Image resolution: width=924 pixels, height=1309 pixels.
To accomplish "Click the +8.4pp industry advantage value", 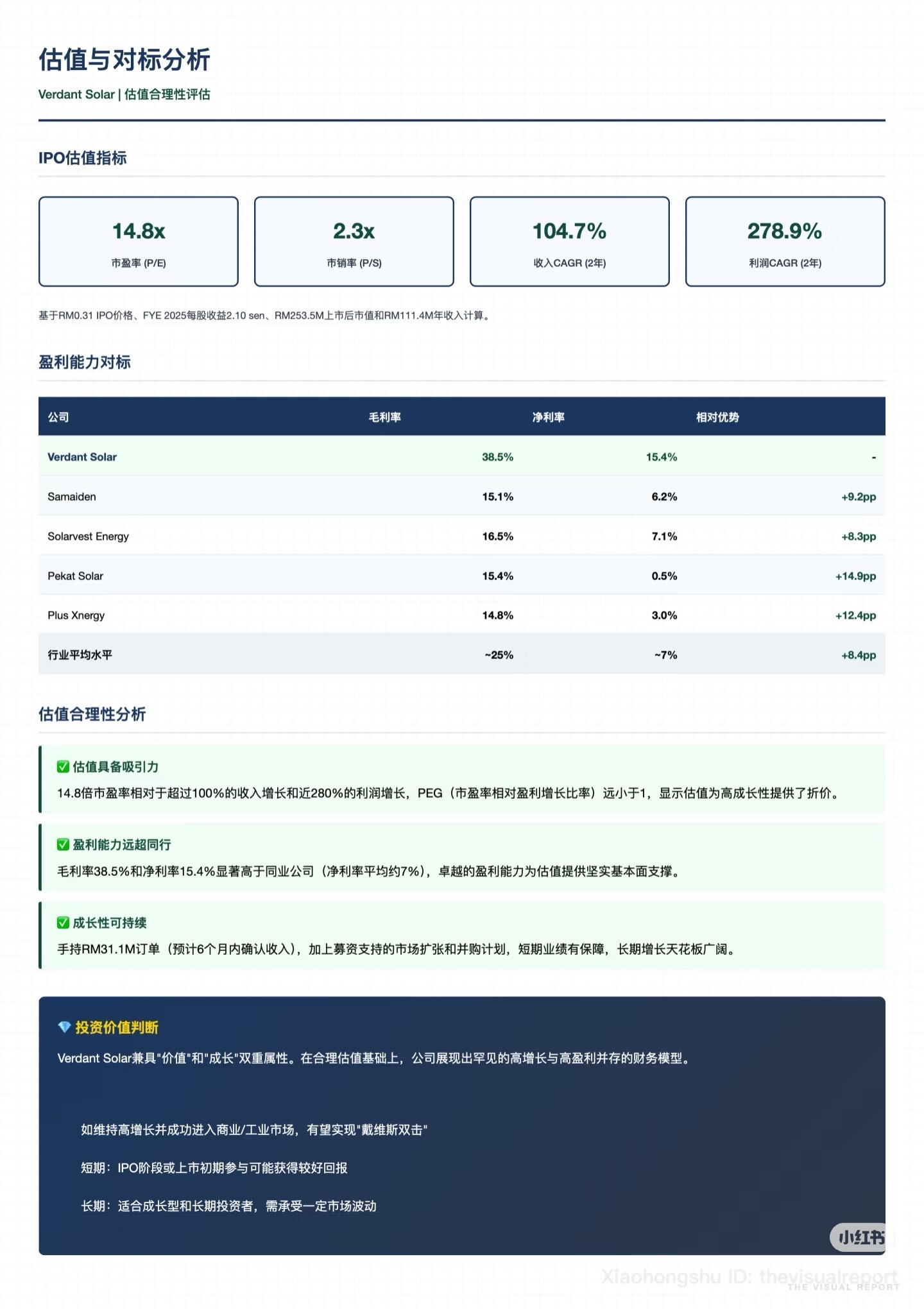I will [859, 655].
